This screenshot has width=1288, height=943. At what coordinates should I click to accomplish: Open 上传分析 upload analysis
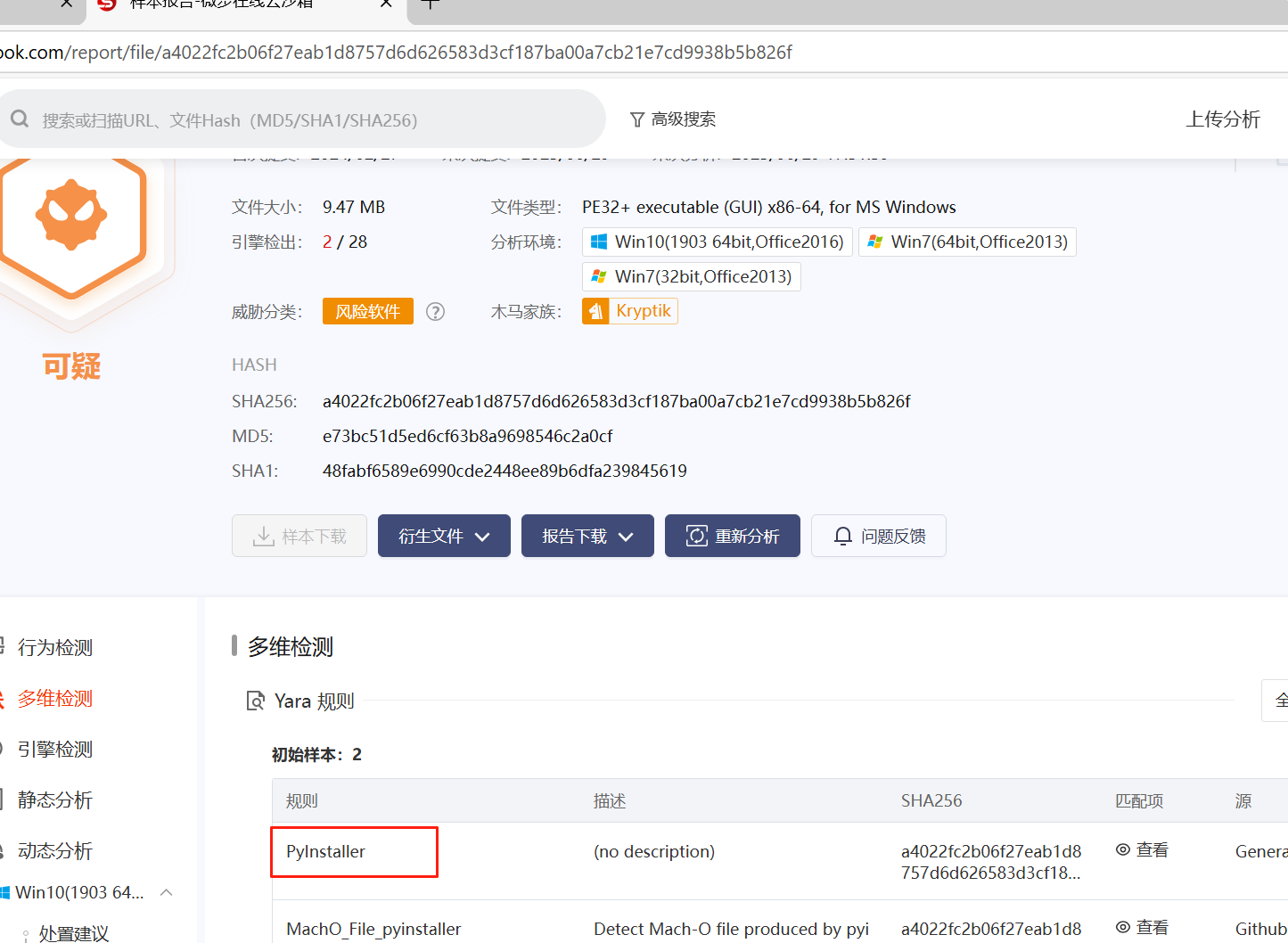(x=1223, y=119)
